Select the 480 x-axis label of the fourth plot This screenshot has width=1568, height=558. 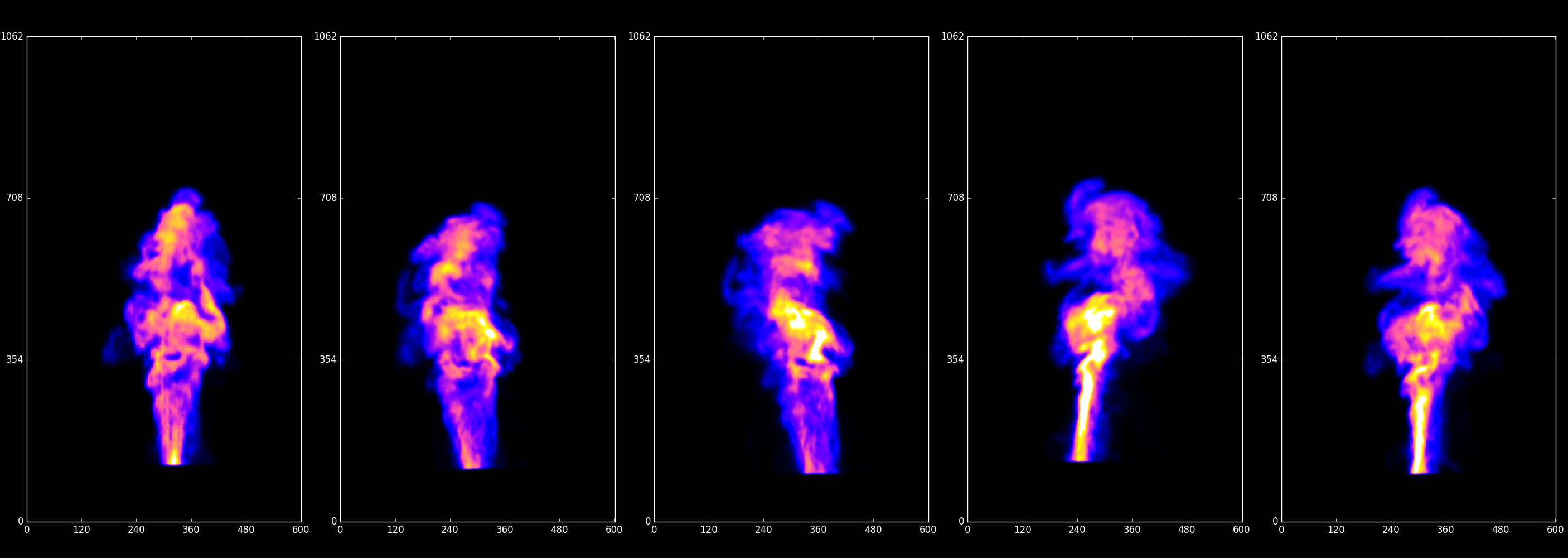[x=1187, y=530]
